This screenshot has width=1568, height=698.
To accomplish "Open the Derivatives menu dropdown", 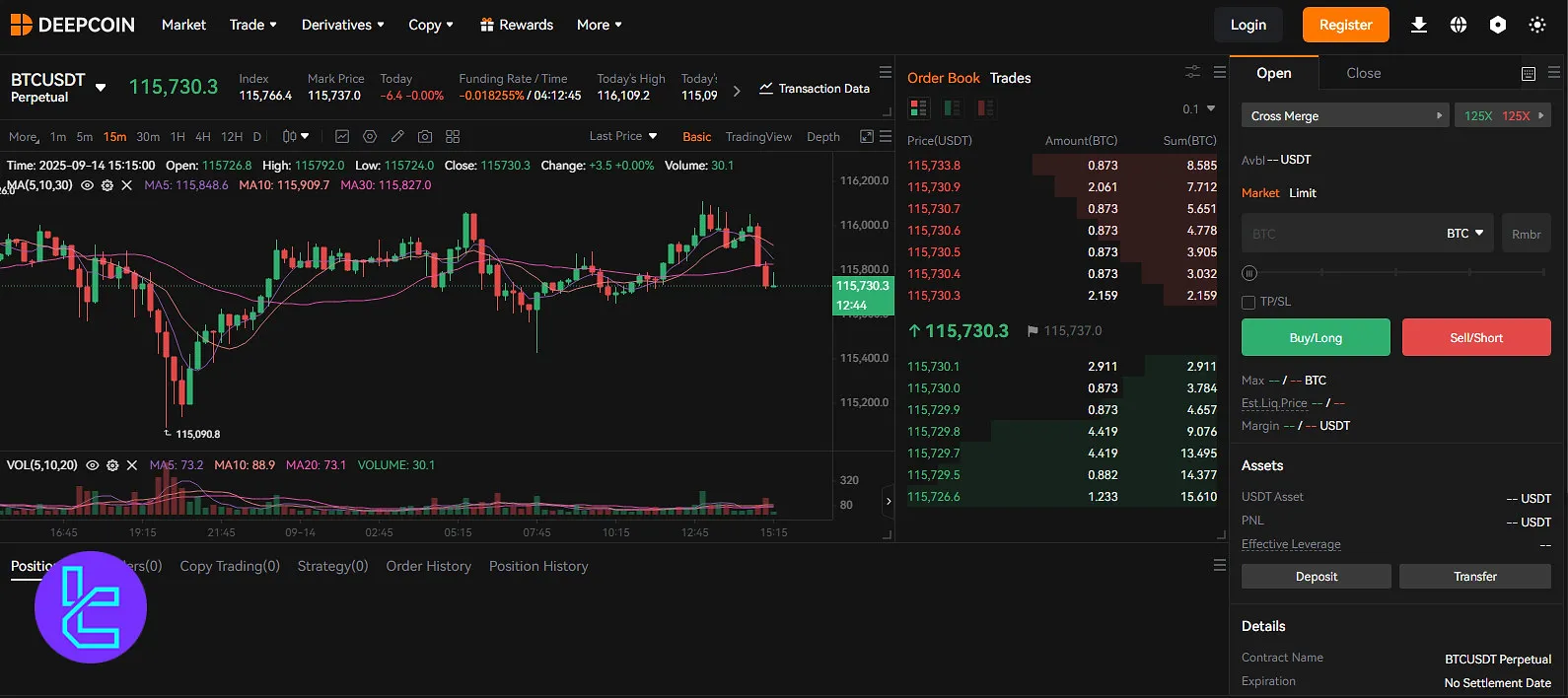I will point(343,25).
